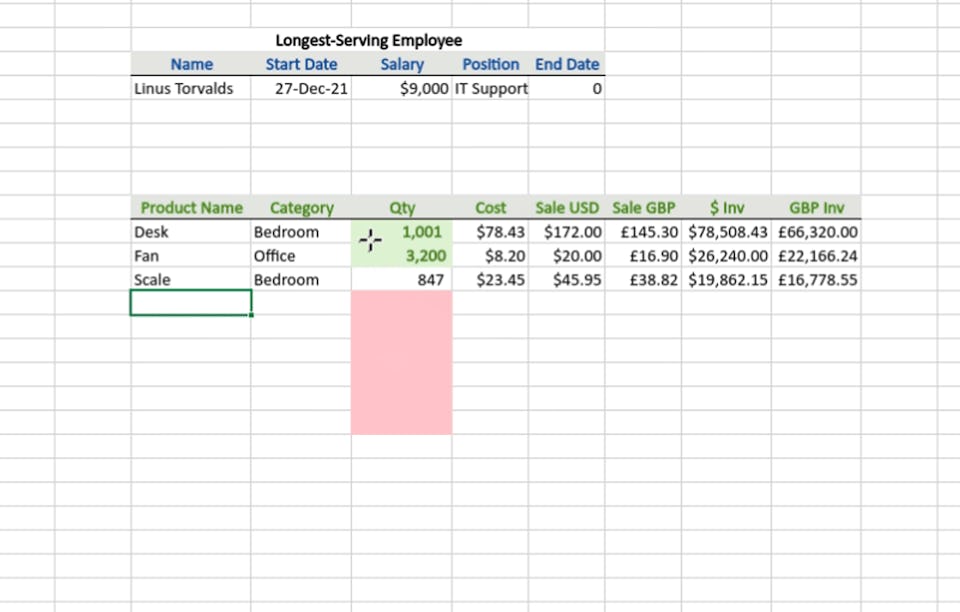Select the inventory cell '$26,240.00'

[727, 256]
